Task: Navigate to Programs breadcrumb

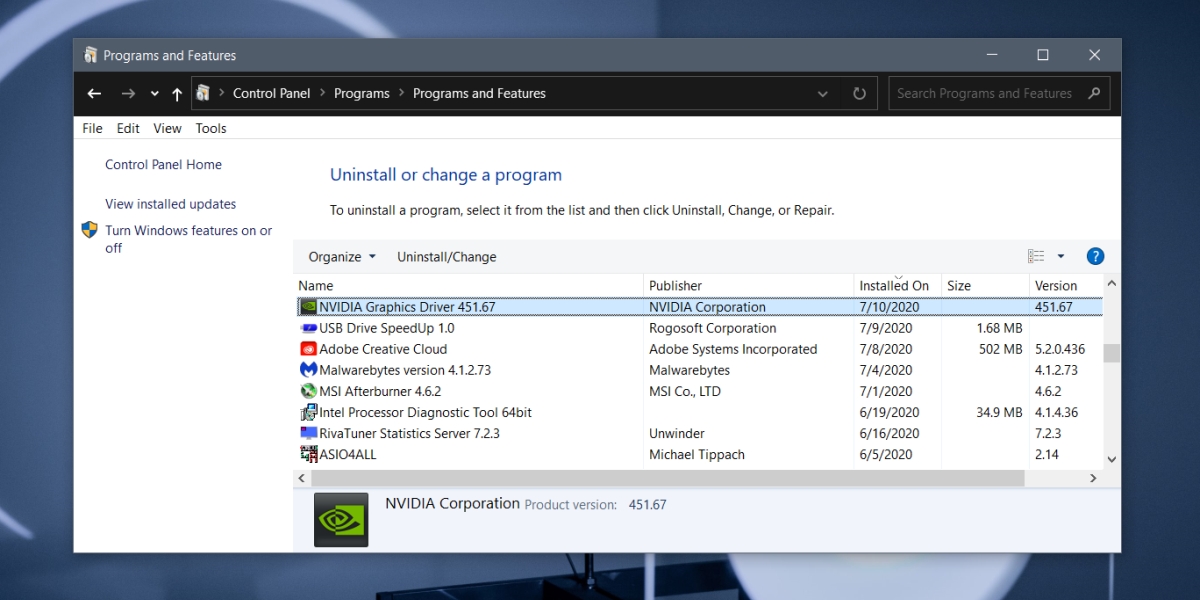Action: [362, 93]
